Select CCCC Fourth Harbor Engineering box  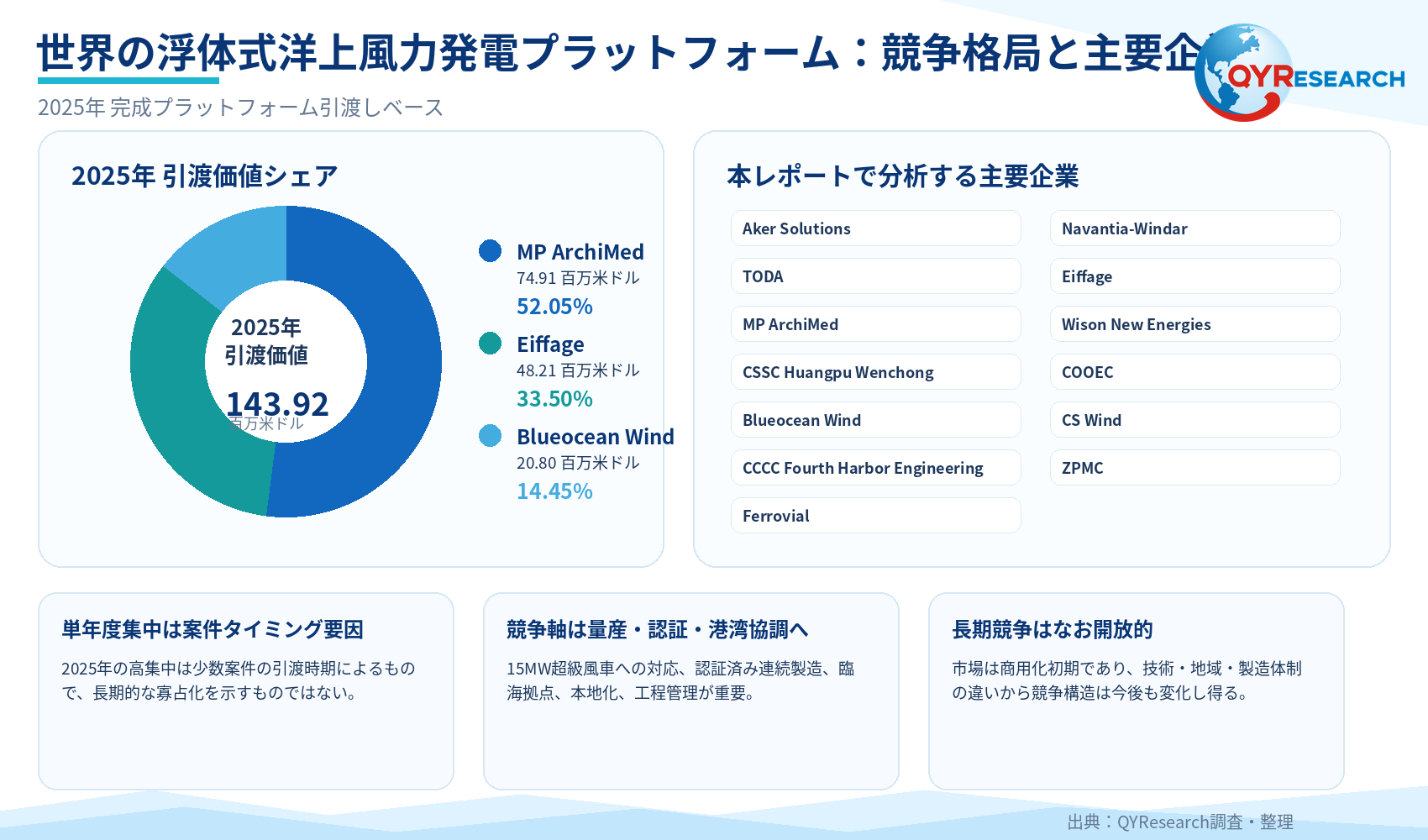(875, 468)
